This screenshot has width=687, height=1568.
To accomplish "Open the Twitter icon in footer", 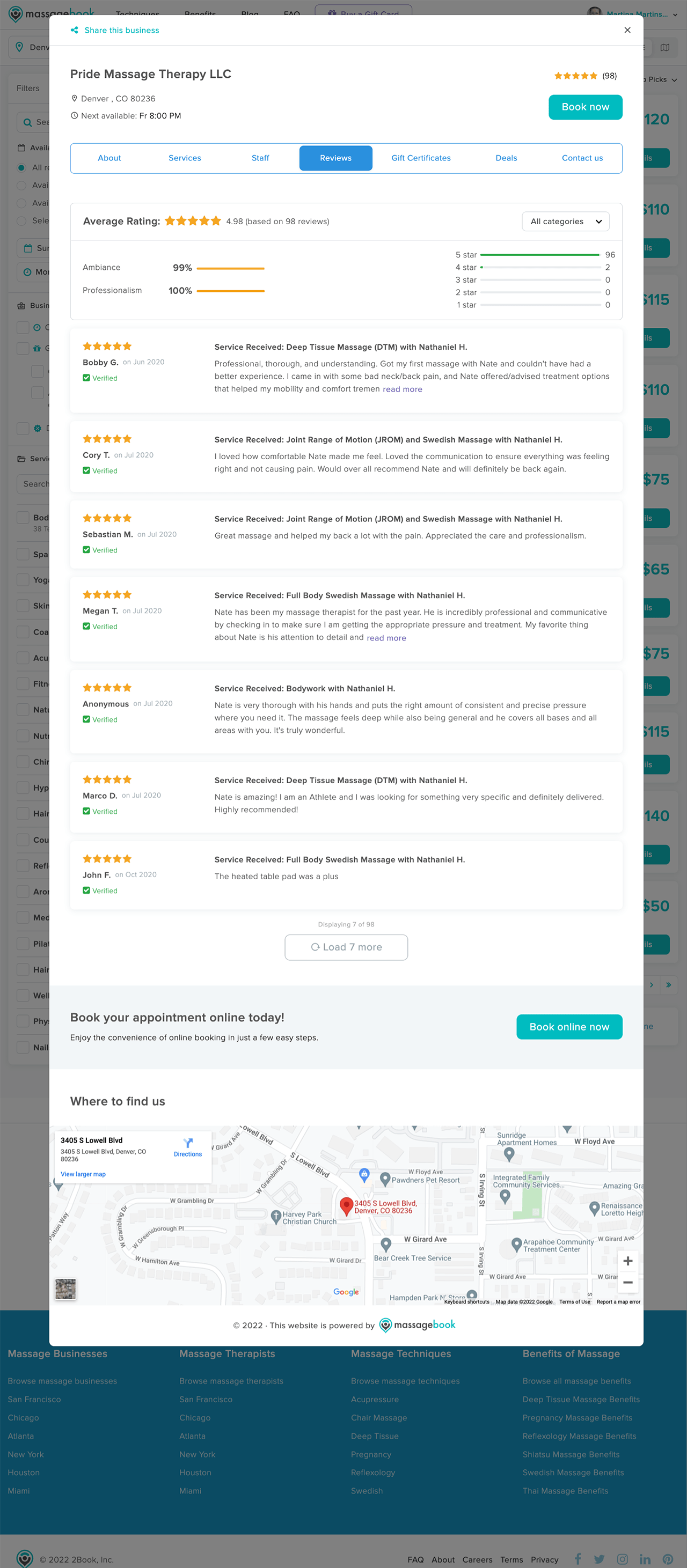I will pos(600,1559).
